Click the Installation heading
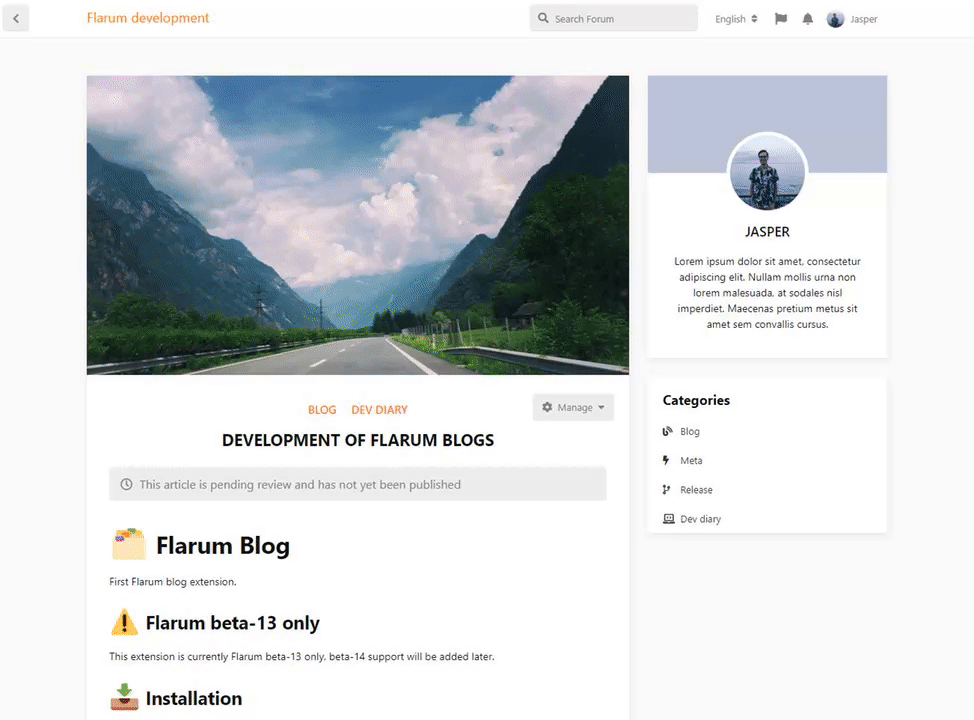 pos(194,699)
